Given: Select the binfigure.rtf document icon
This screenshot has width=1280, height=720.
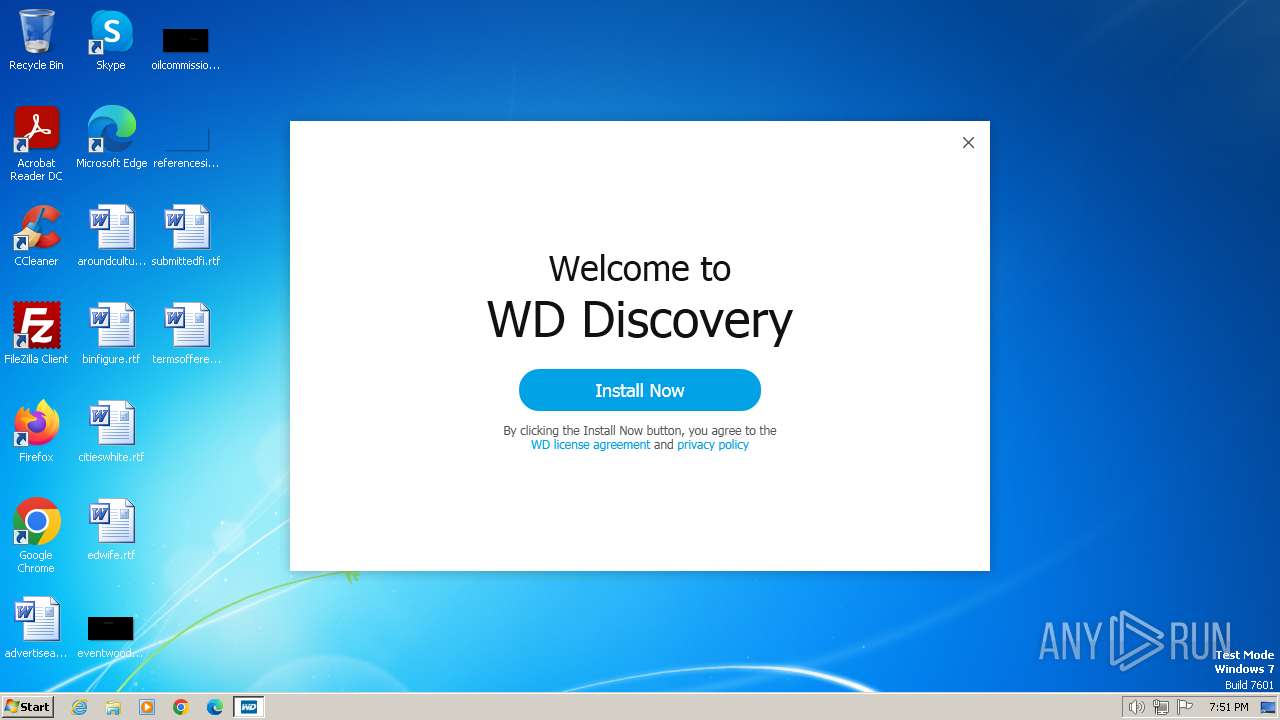Looking at the screenshot, I should pyautogui.click(x=111, y=334).
